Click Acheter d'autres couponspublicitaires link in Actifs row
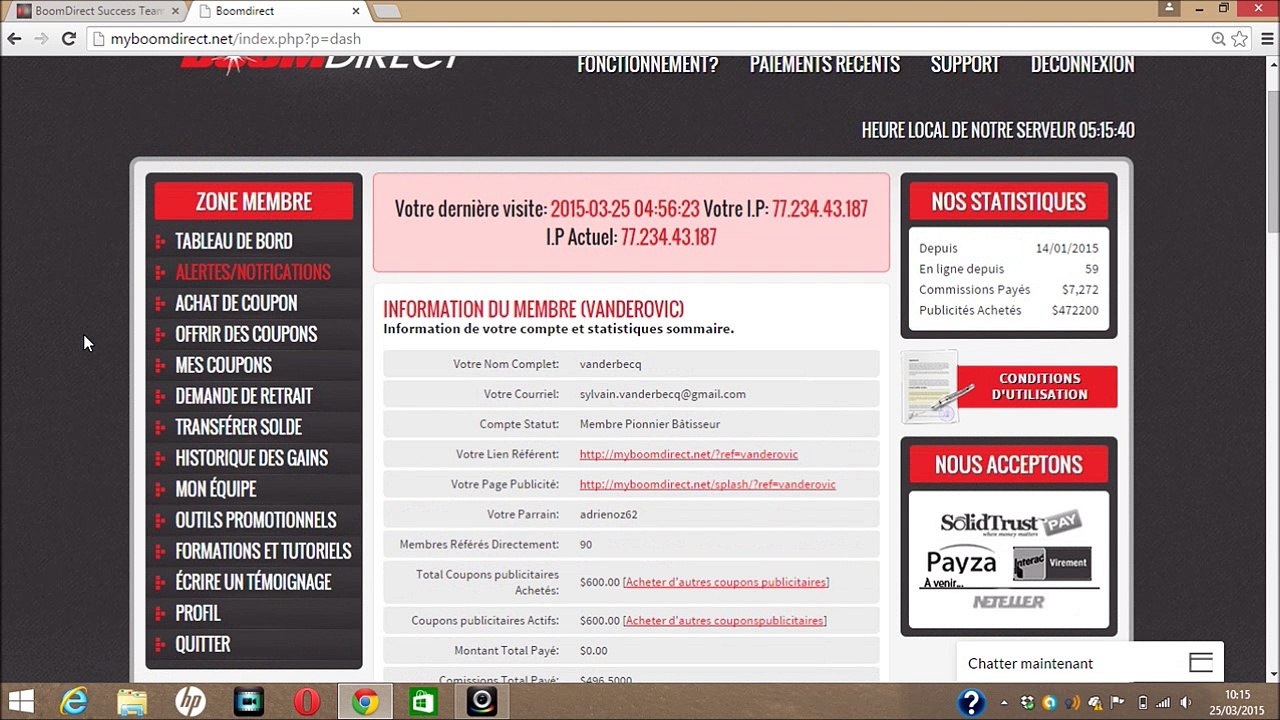This screenshot has height=720, width=1280. 725,621
